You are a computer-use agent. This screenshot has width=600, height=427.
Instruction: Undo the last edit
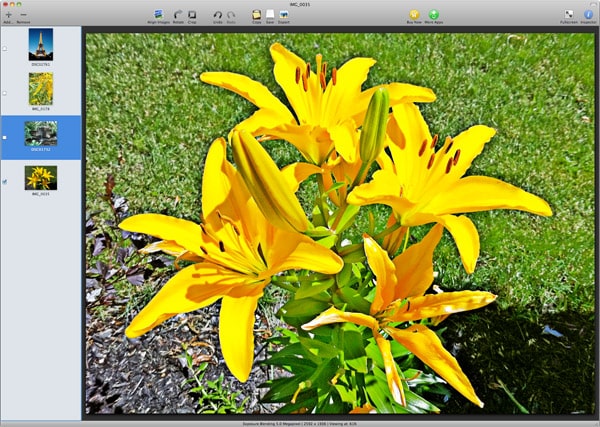pos(217,14)
